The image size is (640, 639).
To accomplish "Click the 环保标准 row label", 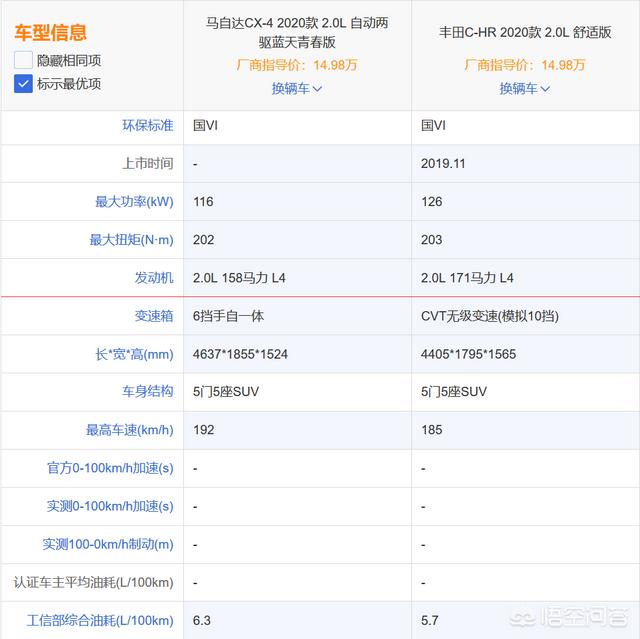I will tap(147, 125).
